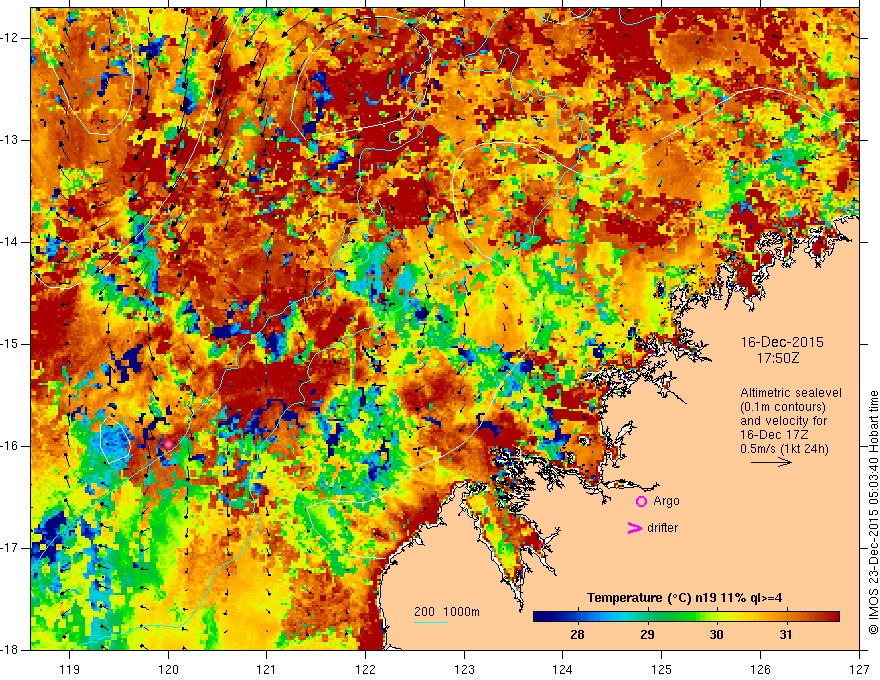Click the magenta Argo circle legend symbol
The width and height of the screenshot is (880, 680).
coord(641,502)
